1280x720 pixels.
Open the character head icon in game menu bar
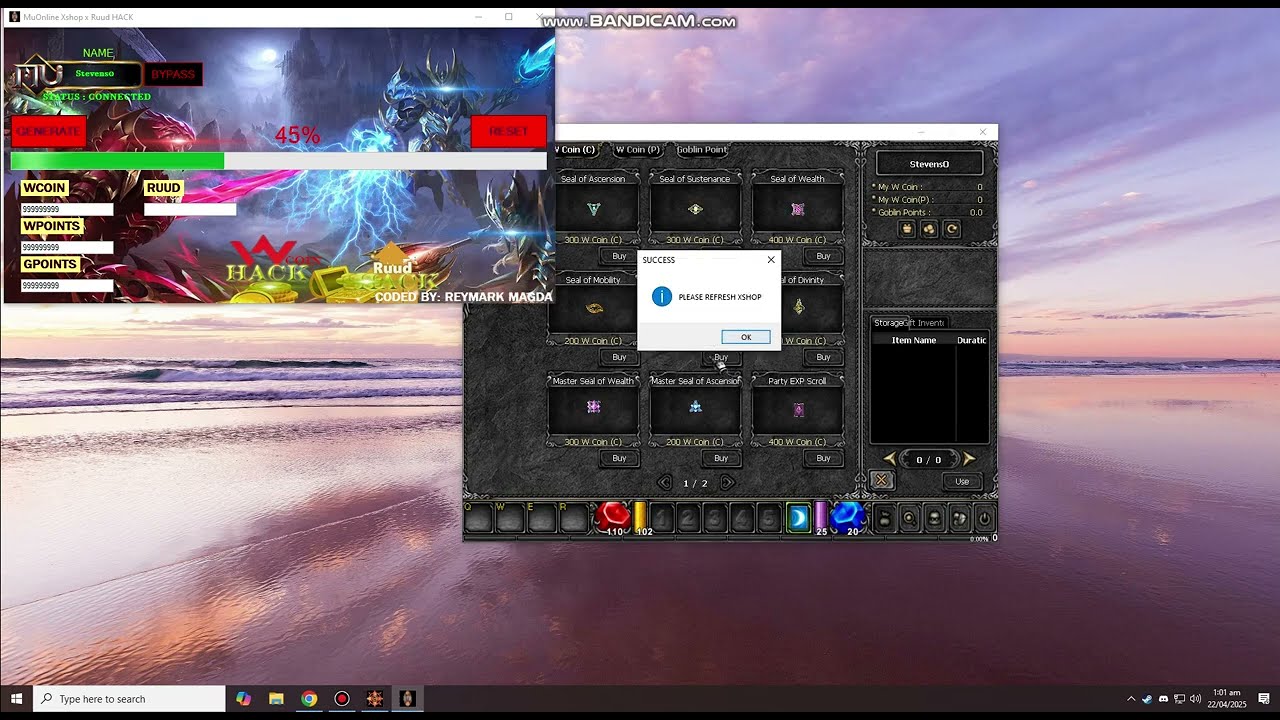click(934, 518)
